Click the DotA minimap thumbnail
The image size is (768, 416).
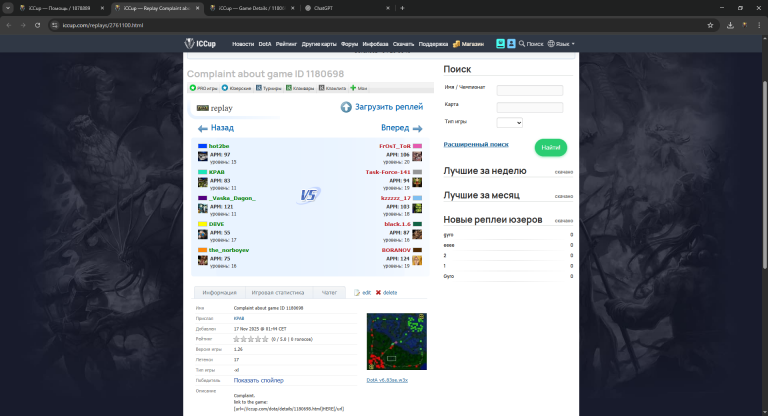point(397,342)
